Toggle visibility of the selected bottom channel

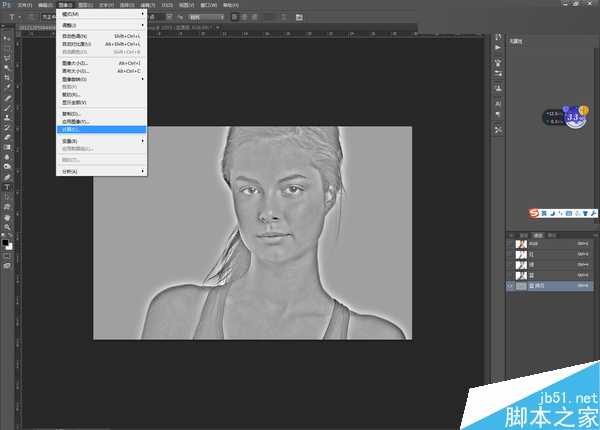click(x=510, y=286)
